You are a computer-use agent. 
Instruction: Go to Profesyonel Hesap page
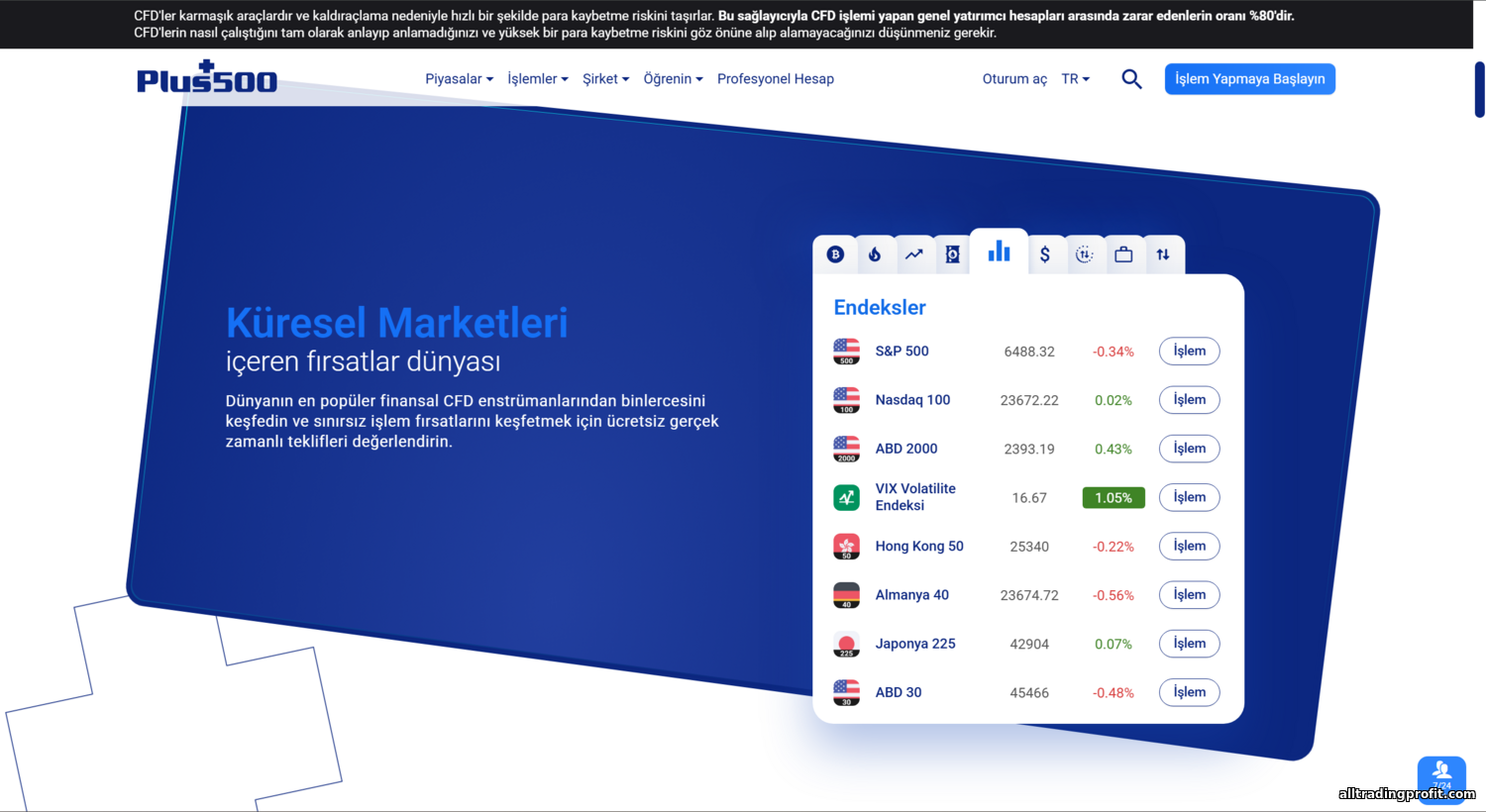coord(776,79)
